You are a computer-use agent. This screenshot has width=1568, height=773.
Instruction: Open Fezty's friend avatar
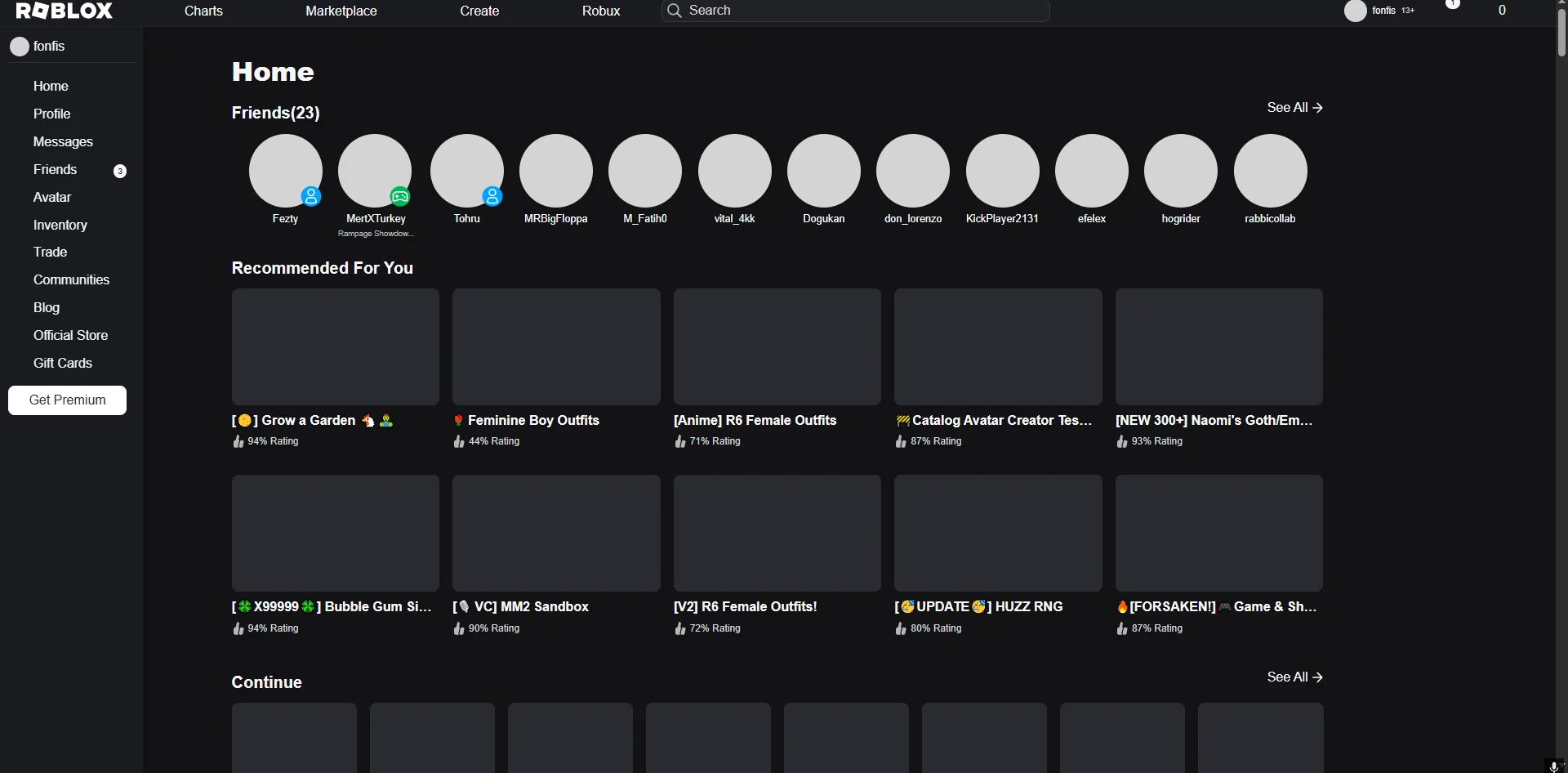tap(285, 170)
